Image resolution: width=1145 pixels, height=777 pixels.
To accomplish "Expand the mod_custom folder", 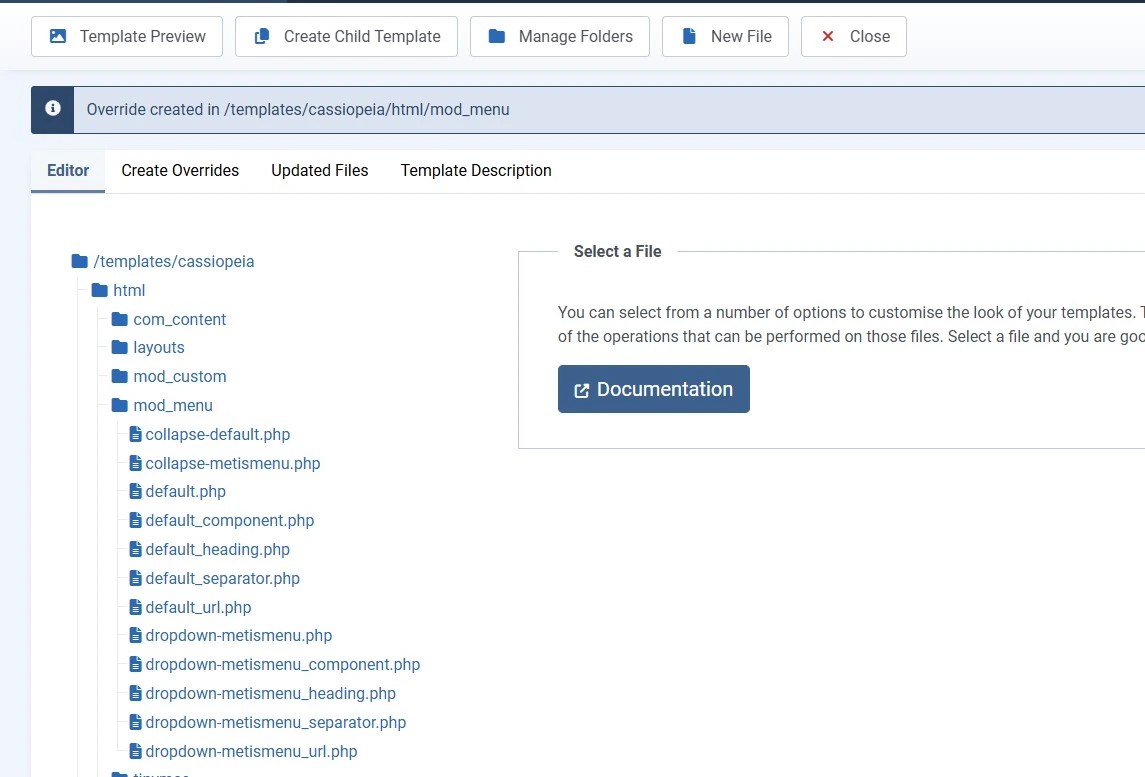I will pos(169,377).
